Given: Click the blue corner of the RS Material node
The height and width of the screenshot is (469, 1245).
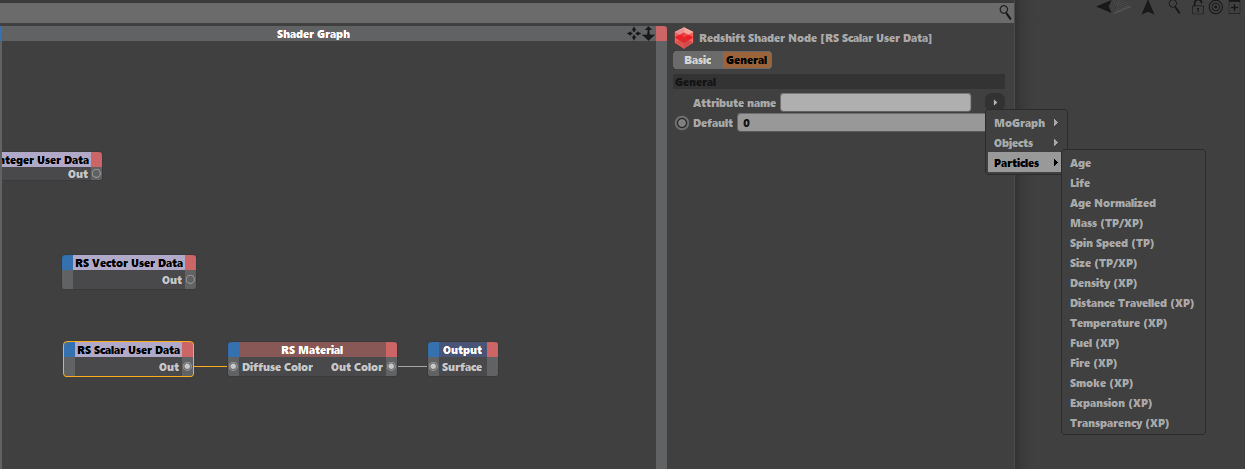Looking at the screenshot, I should point(234,350).
